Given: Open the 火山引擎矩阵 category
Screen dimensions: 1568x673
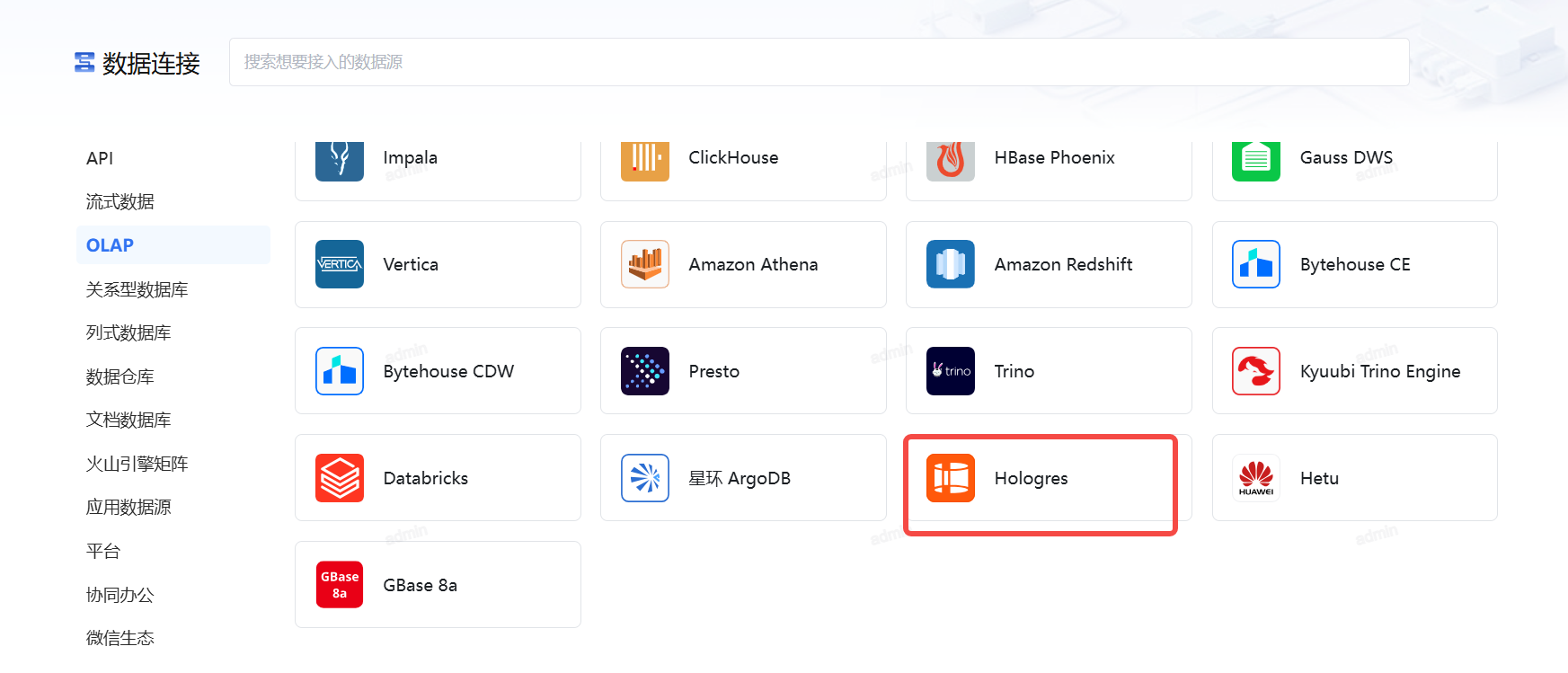Looking at the screenshot, I should [137, 464].
